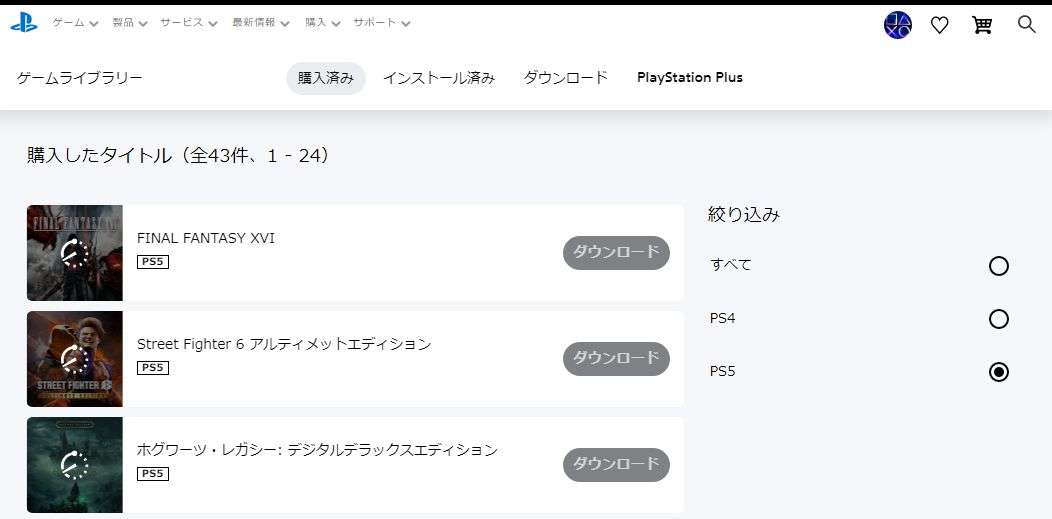Click the FINAL FANTASY XVI loading spinner icon
1052x519 pixels.
(x=75, y=253)
